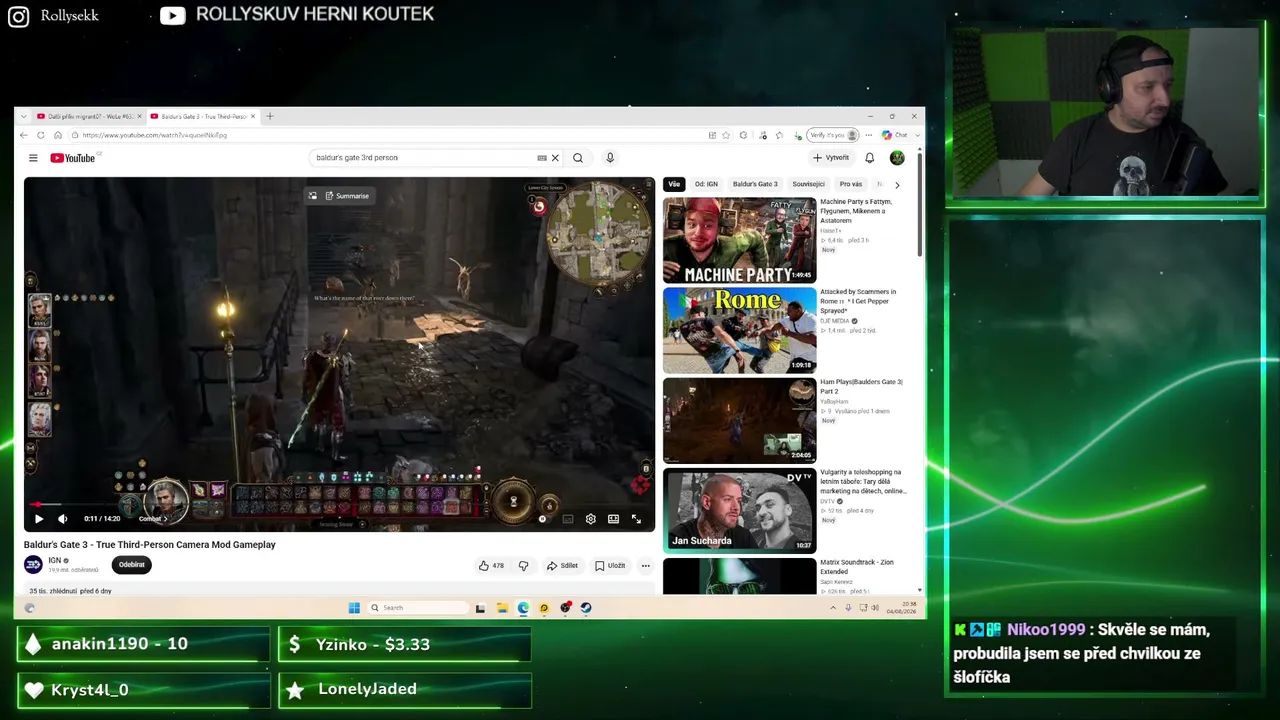
Task: Like the video with thumbs up
Action: [491, 566]
